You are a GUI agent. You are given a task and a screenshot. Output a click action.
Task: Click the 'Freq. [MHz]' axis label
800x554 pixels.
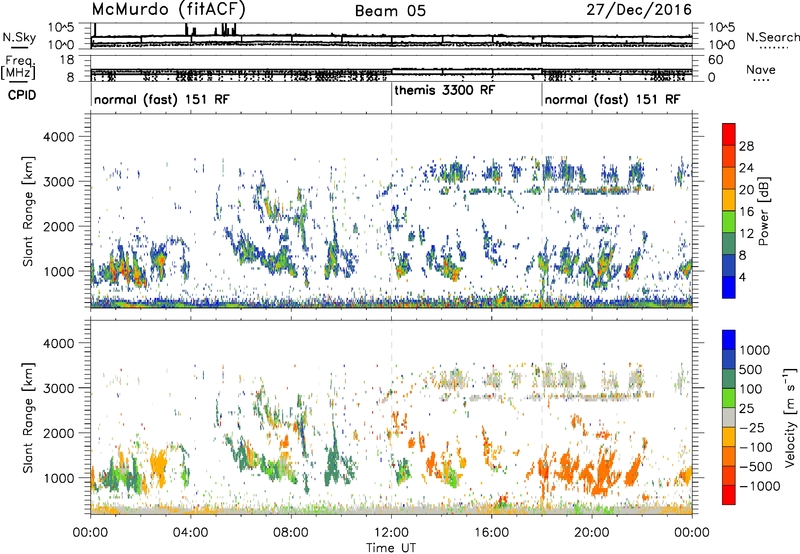[18, 68]
